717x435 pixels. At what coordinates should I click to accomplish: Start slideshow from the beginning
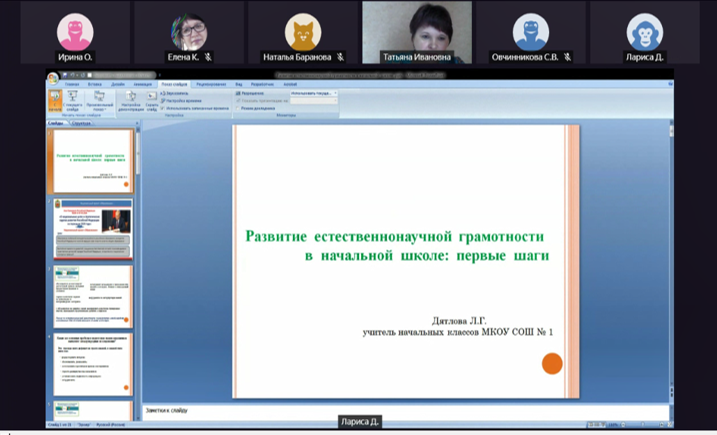click(x=55, y=102)
